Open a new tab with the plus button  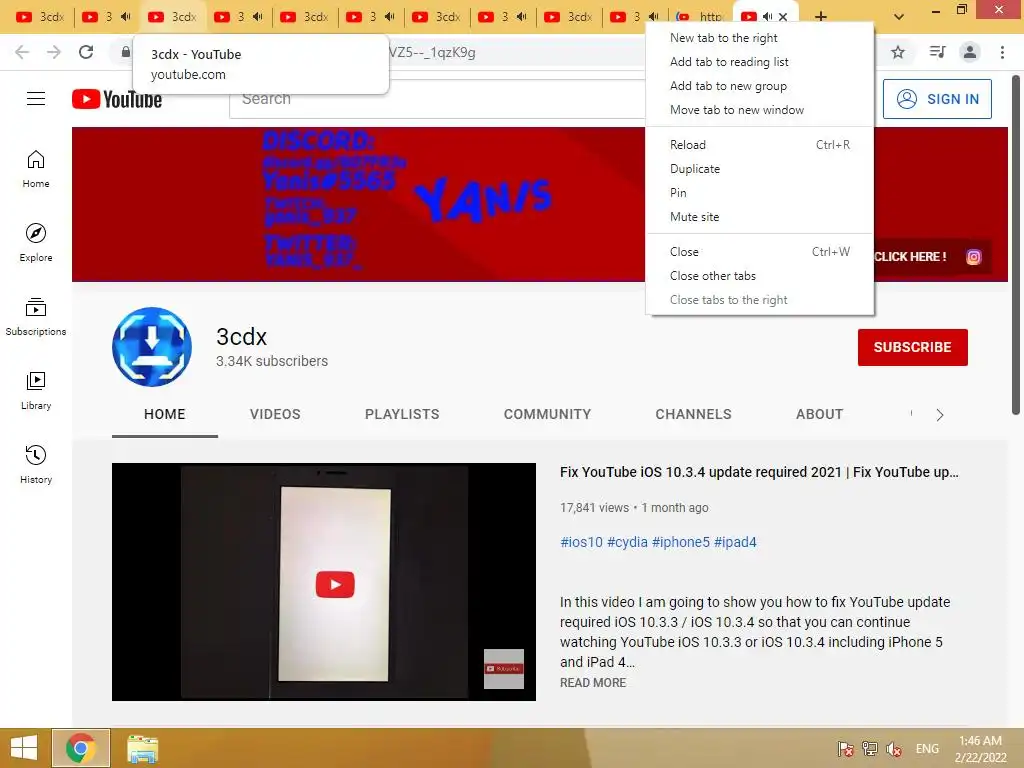click(821, 17)
